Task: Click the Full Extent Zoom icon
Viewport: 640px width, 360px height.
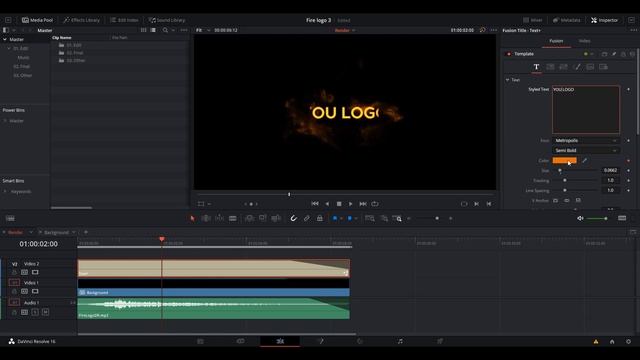Action: click(x=370, y=218)
